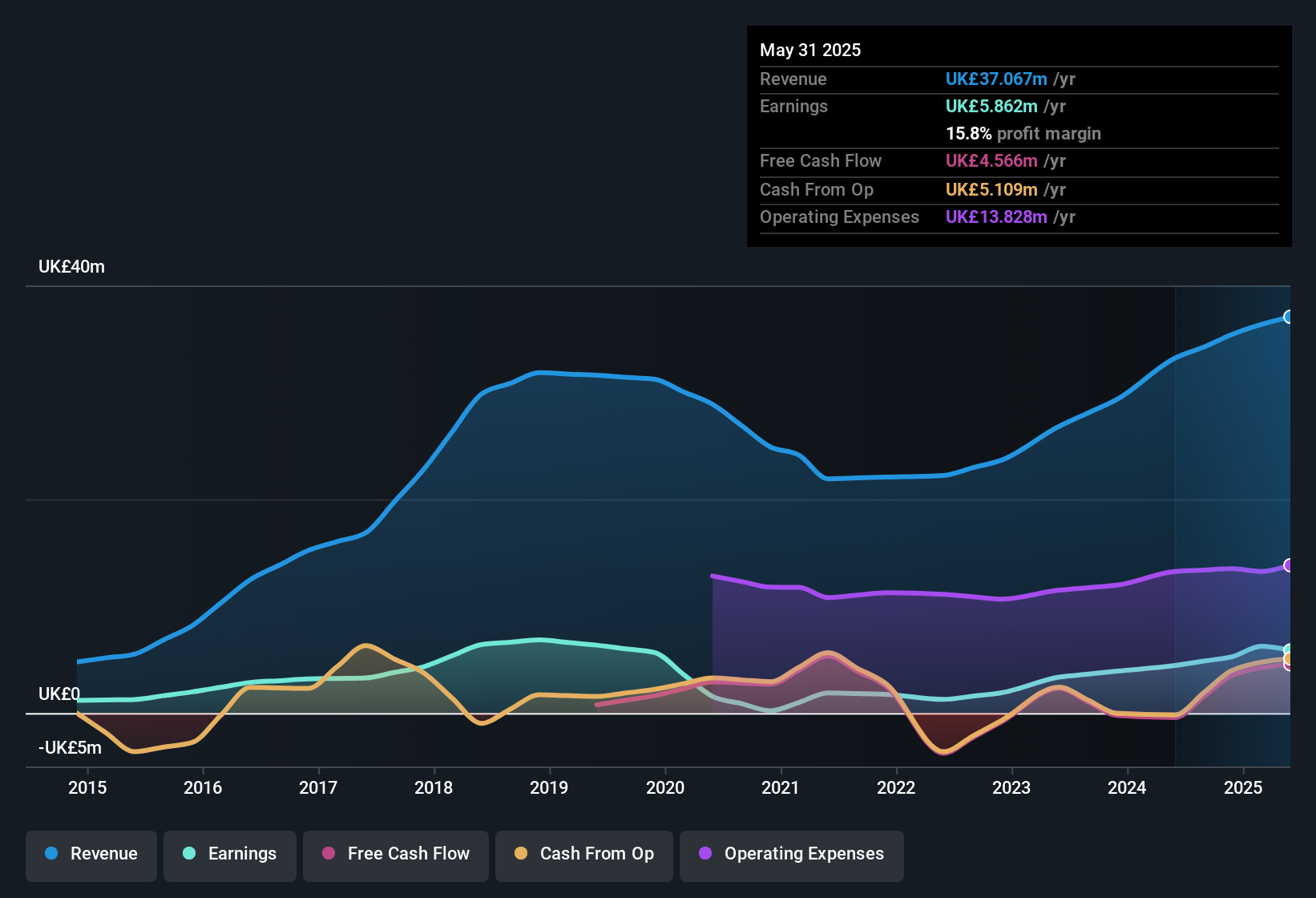Viewport: 1316px width, 898px height.
Task: Click the purple Operating Expenses legend dot
Action: coord(704,854)
